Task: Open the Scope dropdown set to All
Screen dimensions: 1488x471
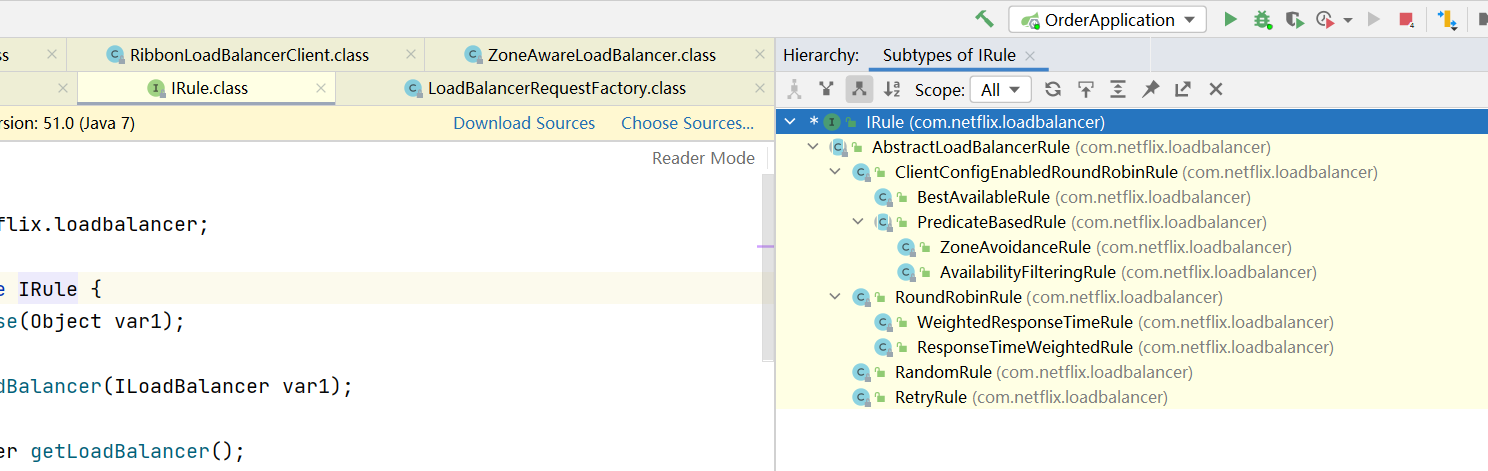Action: pyautogui.click(x=1000, y=90)
